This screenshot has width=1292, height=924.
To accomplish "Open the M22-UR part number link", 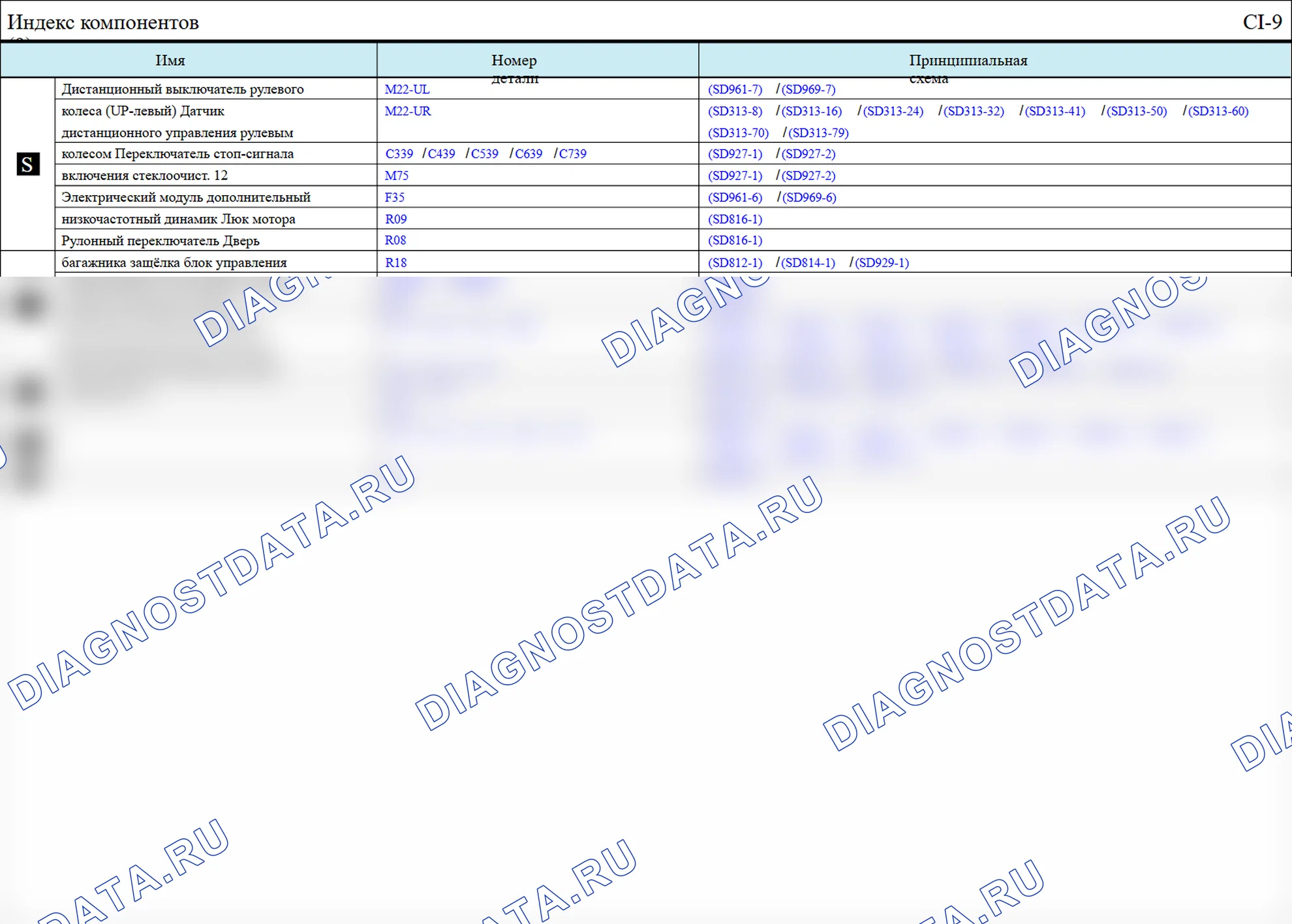I will (408, 111).
